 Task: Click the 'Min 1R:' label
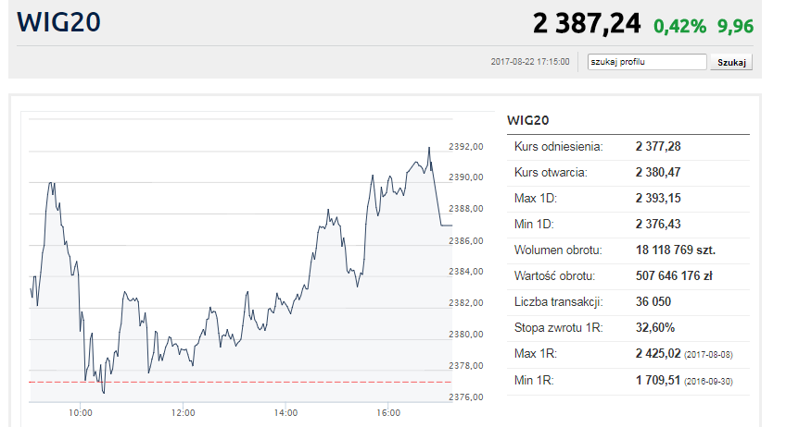[534, 380]
